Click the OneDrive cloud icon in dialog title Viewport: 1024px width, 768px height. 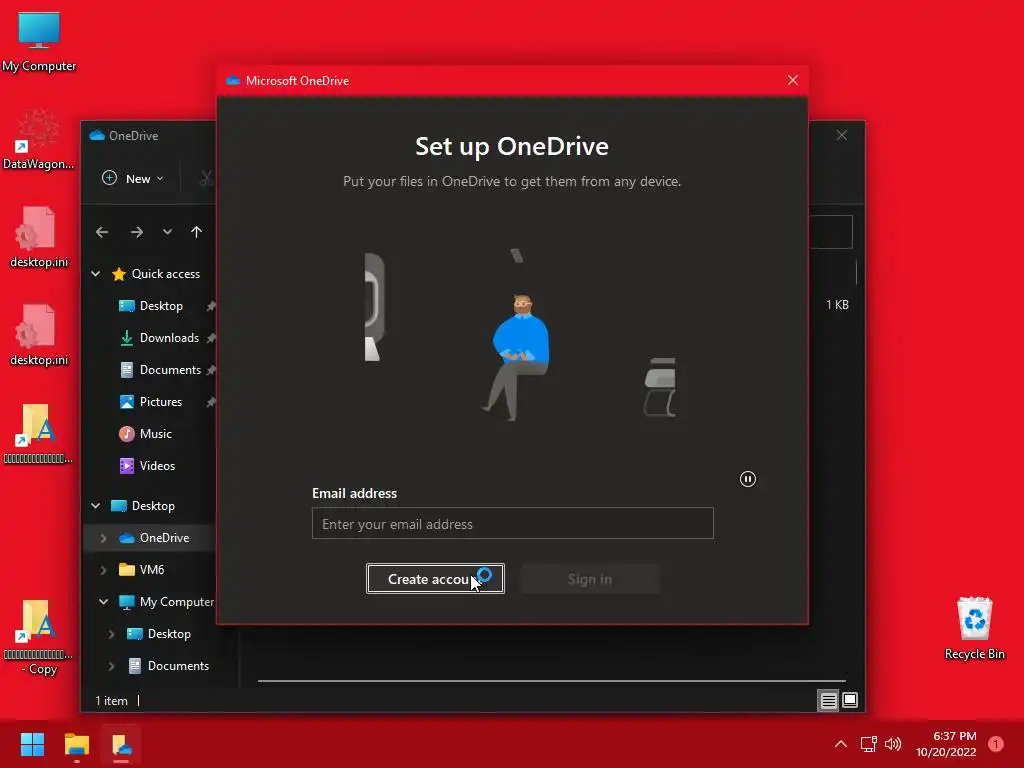232,80
